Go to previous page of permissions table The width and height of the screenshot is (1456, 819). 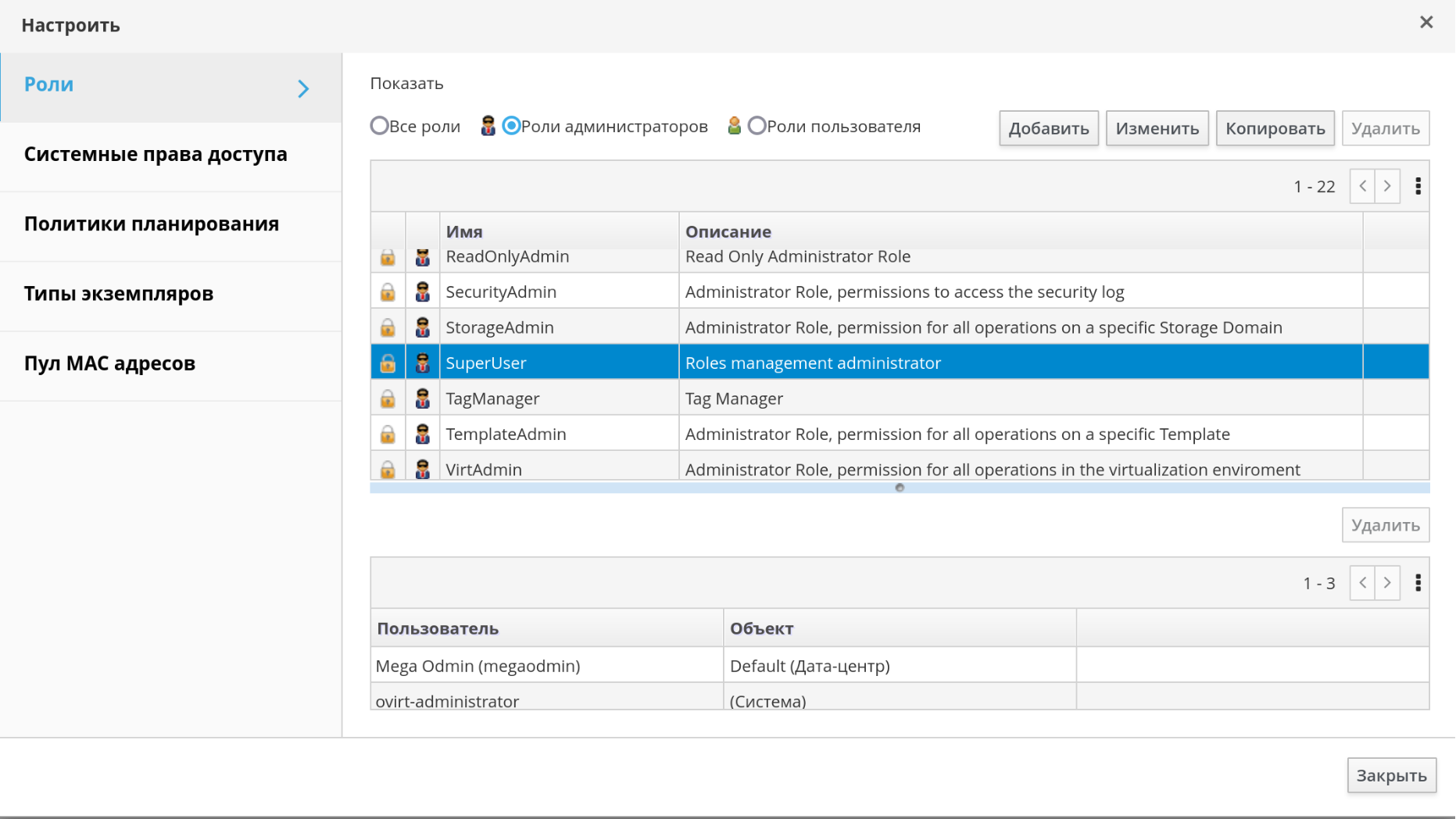[1362, 583]
